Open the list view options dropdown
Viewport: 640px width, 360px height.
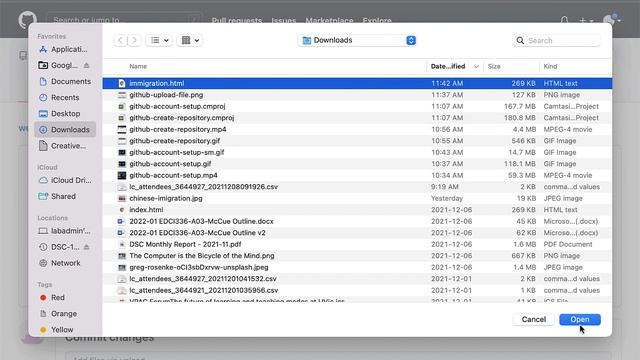coord(159,40)
